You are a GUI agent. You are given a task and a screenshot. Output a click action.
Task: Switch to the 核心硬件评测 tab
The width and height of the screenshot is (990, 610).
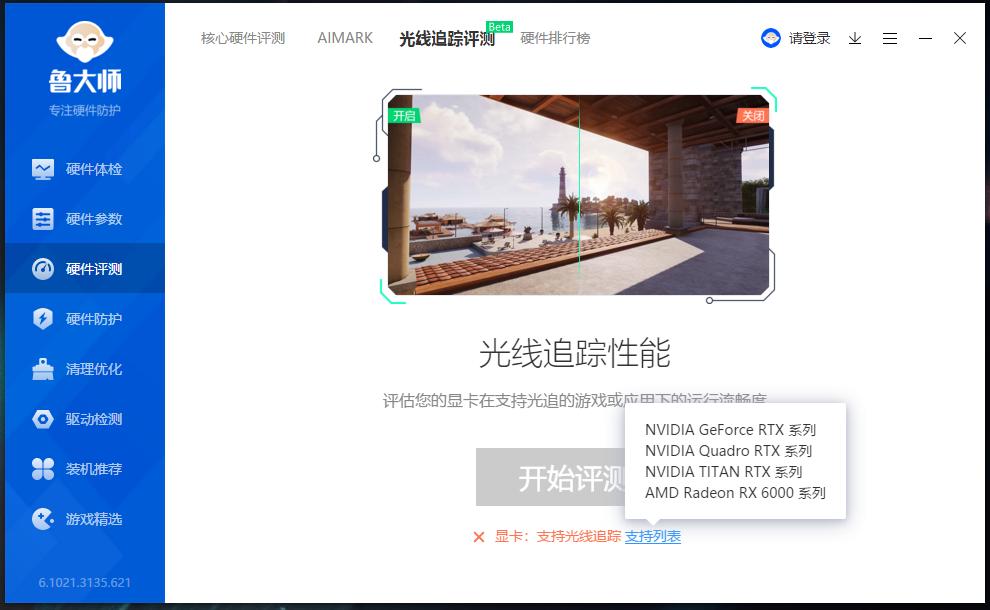point(240,38)
